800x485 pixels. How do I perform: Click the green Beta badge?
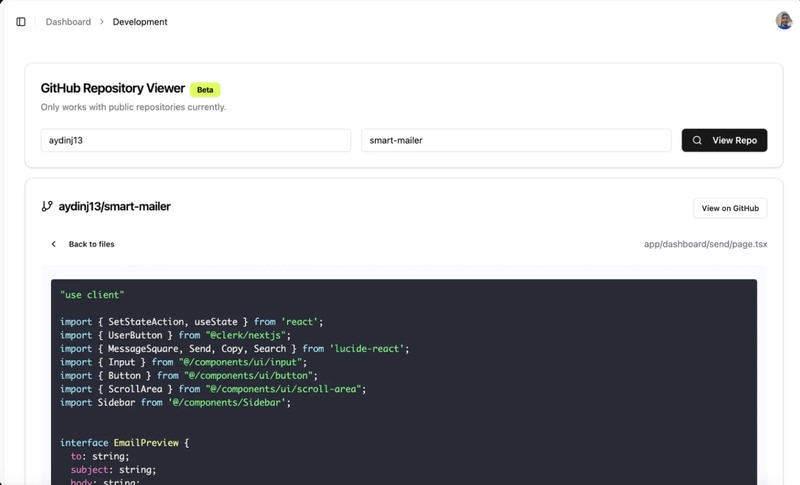click(x=205, y=90)
